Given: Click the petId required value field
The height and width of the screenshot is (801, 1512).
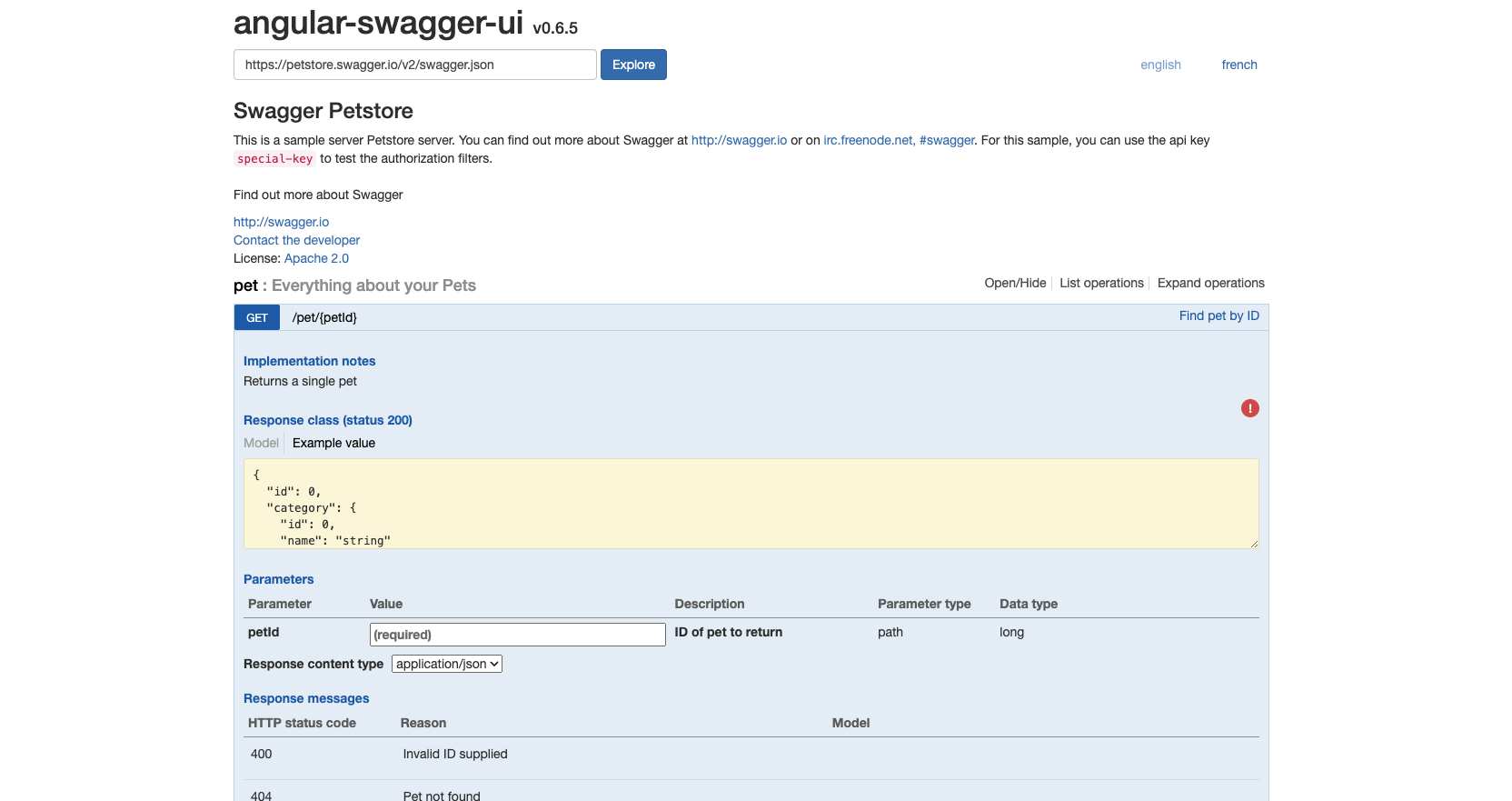Looking at the screenshot, I should point(517,635).
